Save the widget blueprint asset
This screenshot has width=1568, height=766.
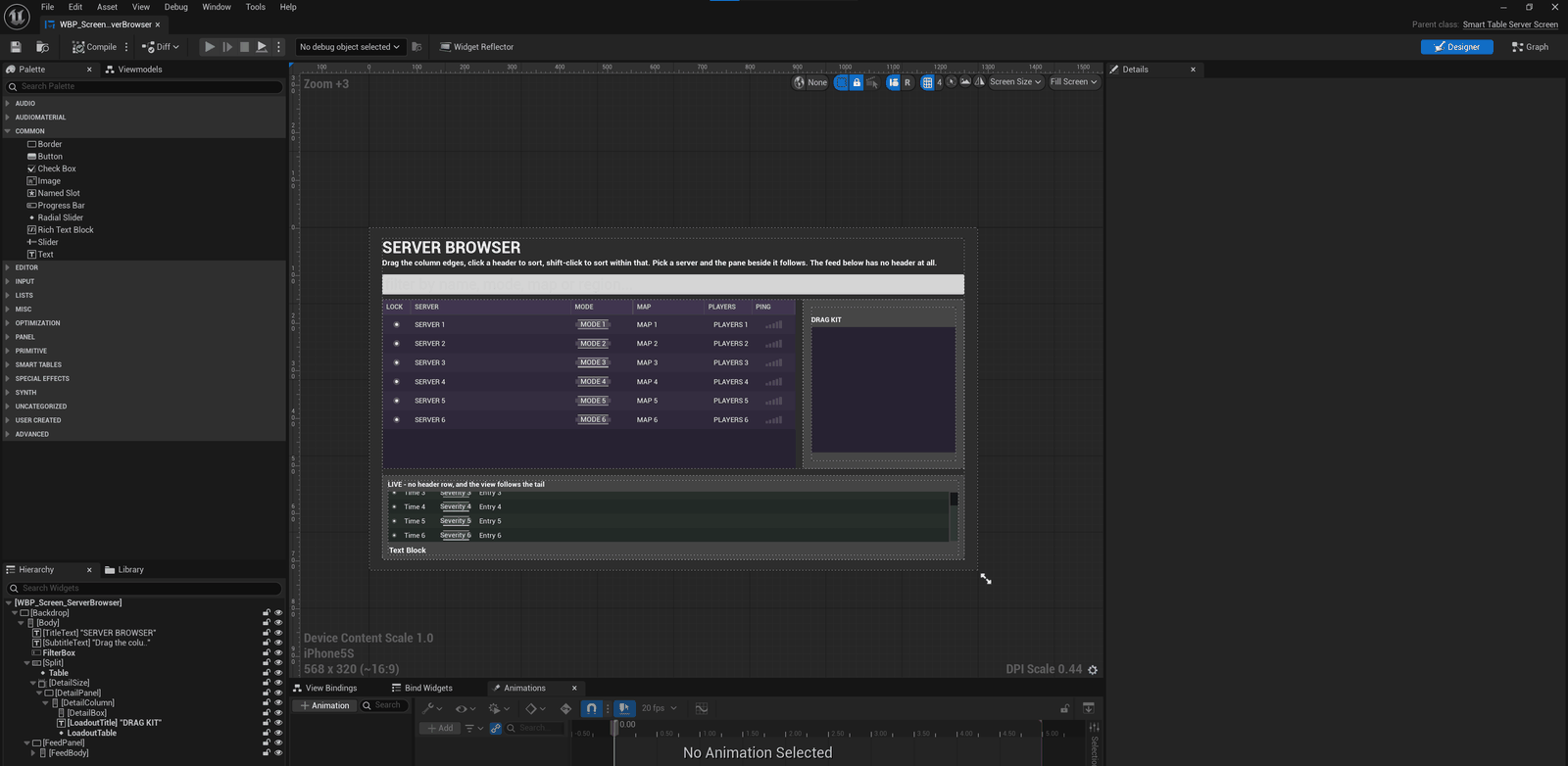(16, 47)
